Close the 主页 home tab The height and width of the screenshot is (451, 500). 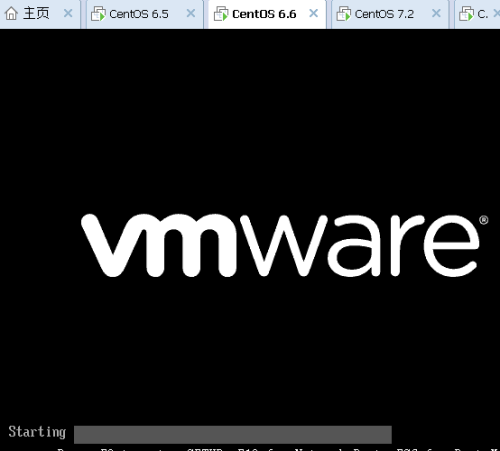pos(68,14)
